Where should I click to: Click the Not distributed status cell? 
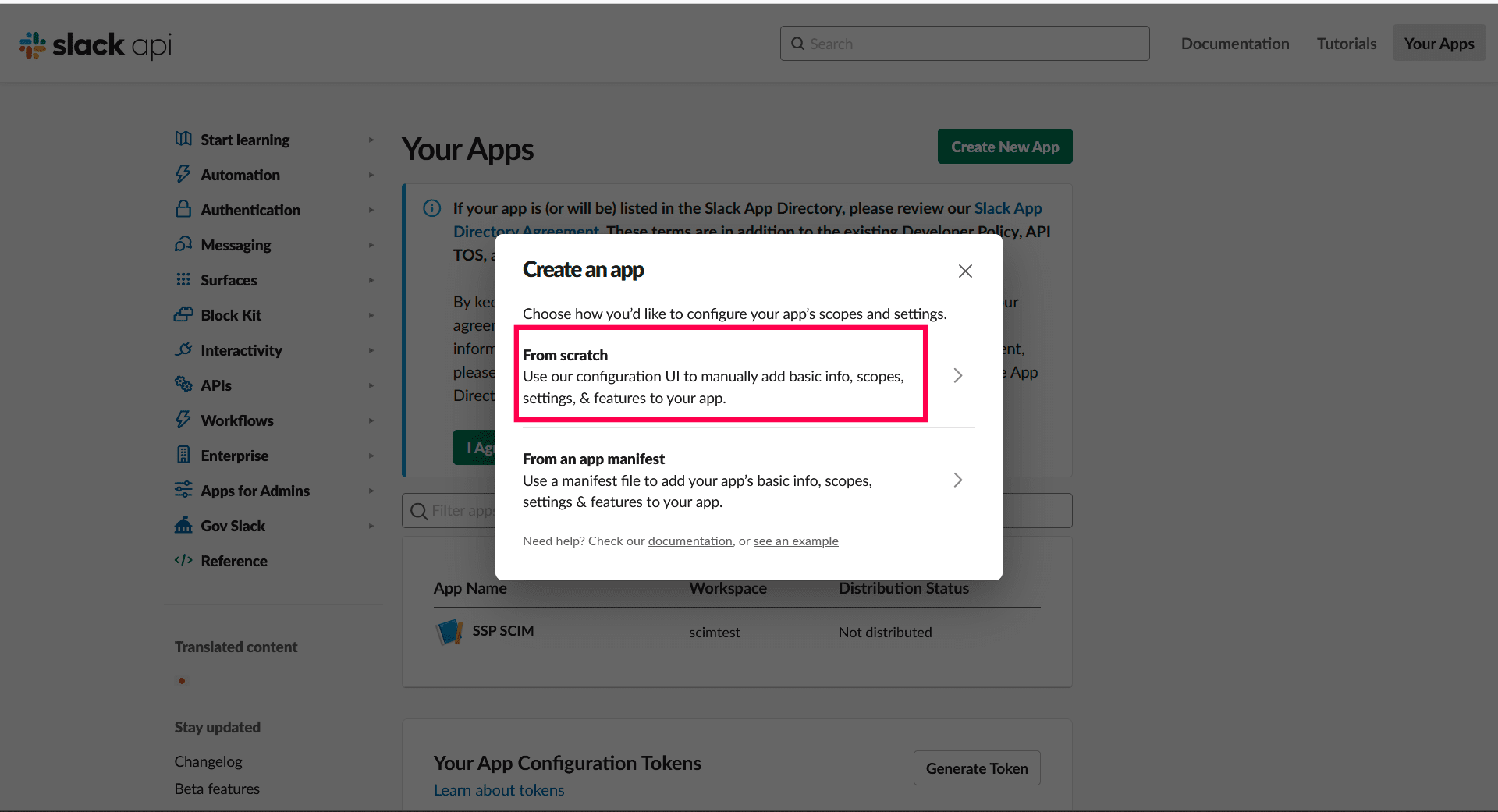point(886,633)
